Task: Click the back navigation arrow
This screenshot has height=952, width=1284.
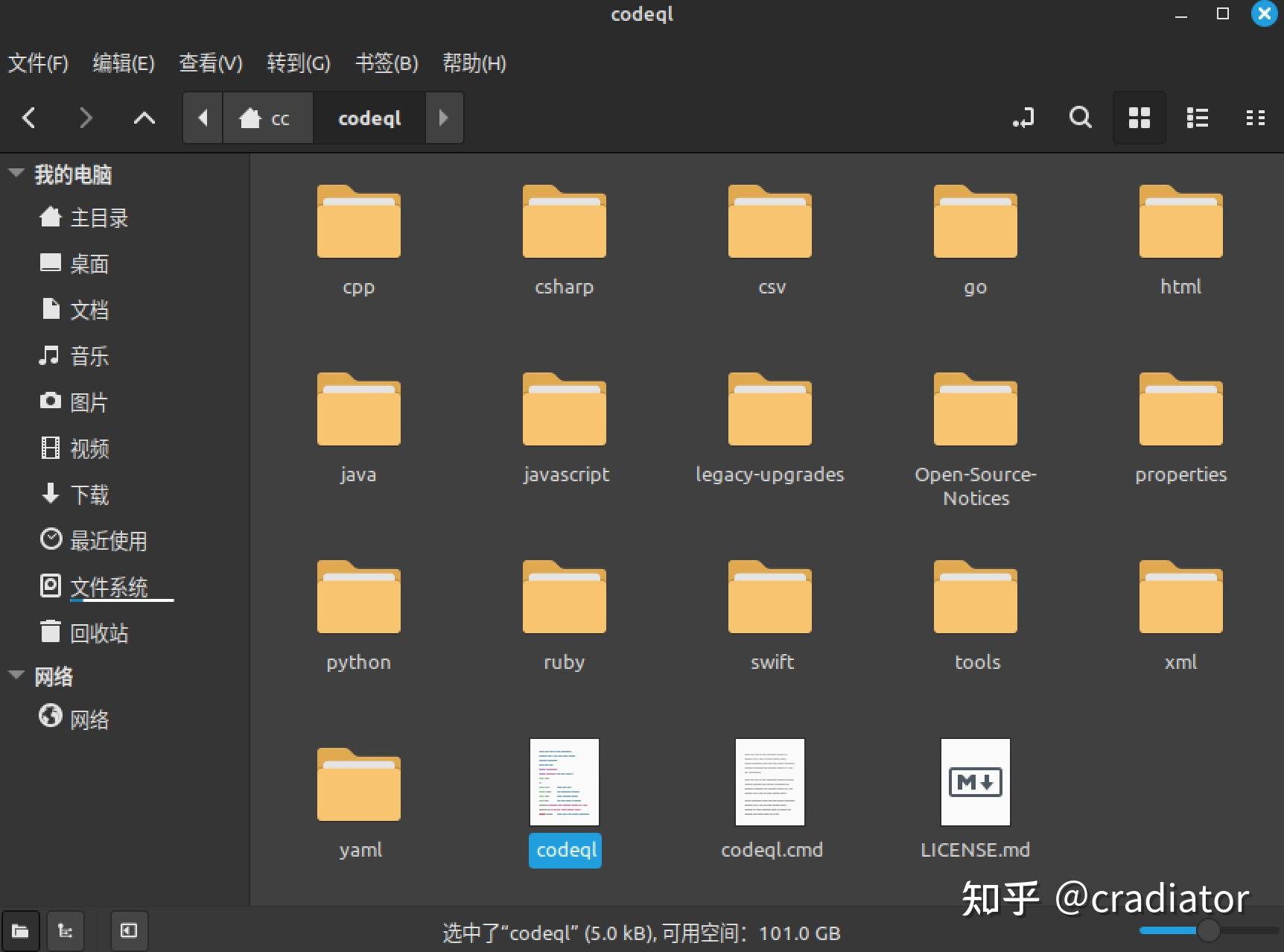Action: pyautogui.click(x=29, y=117)
